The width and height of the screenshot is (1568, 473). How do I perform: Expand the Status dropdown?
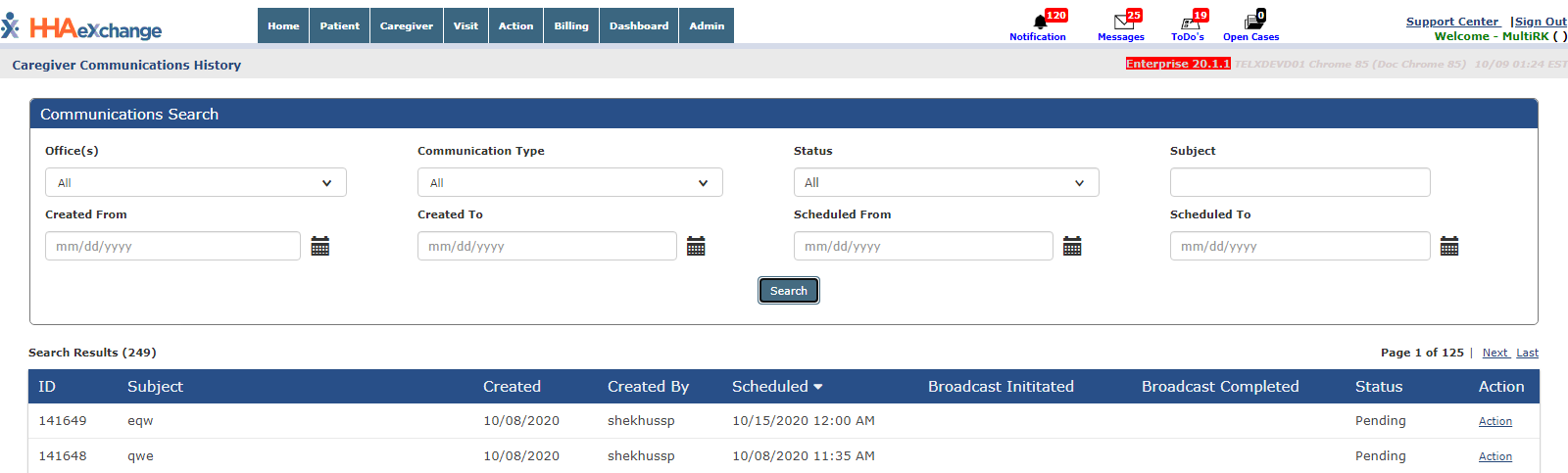tap(946, 183)
